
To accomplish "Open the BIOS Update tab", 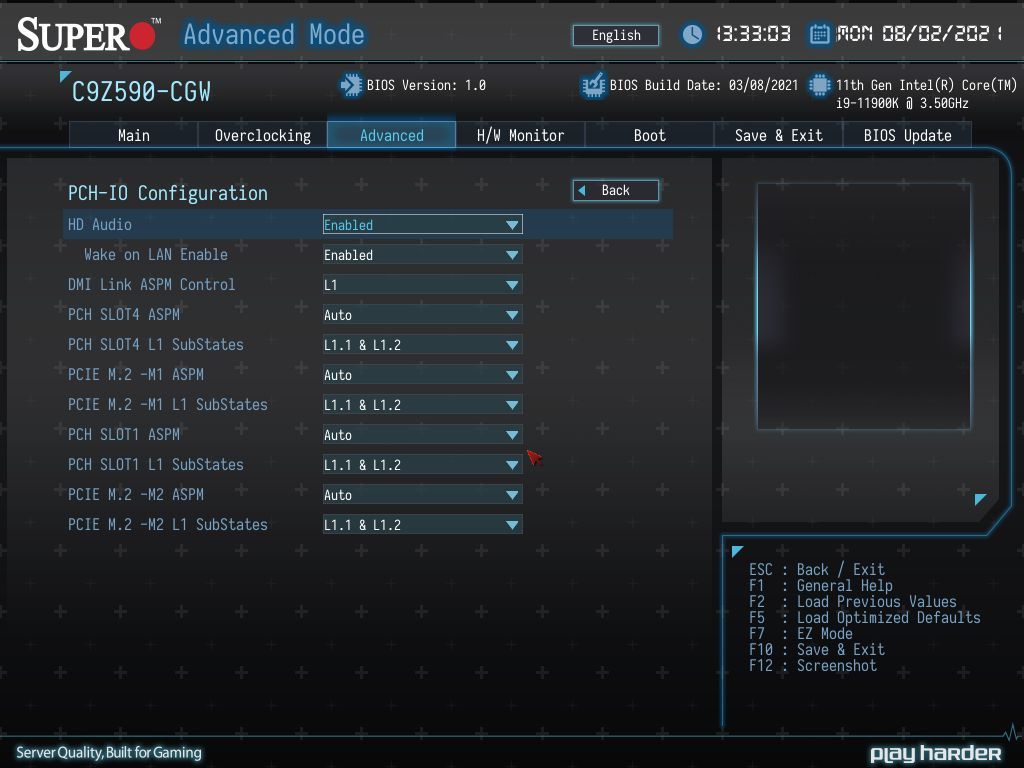I will 908,135.
